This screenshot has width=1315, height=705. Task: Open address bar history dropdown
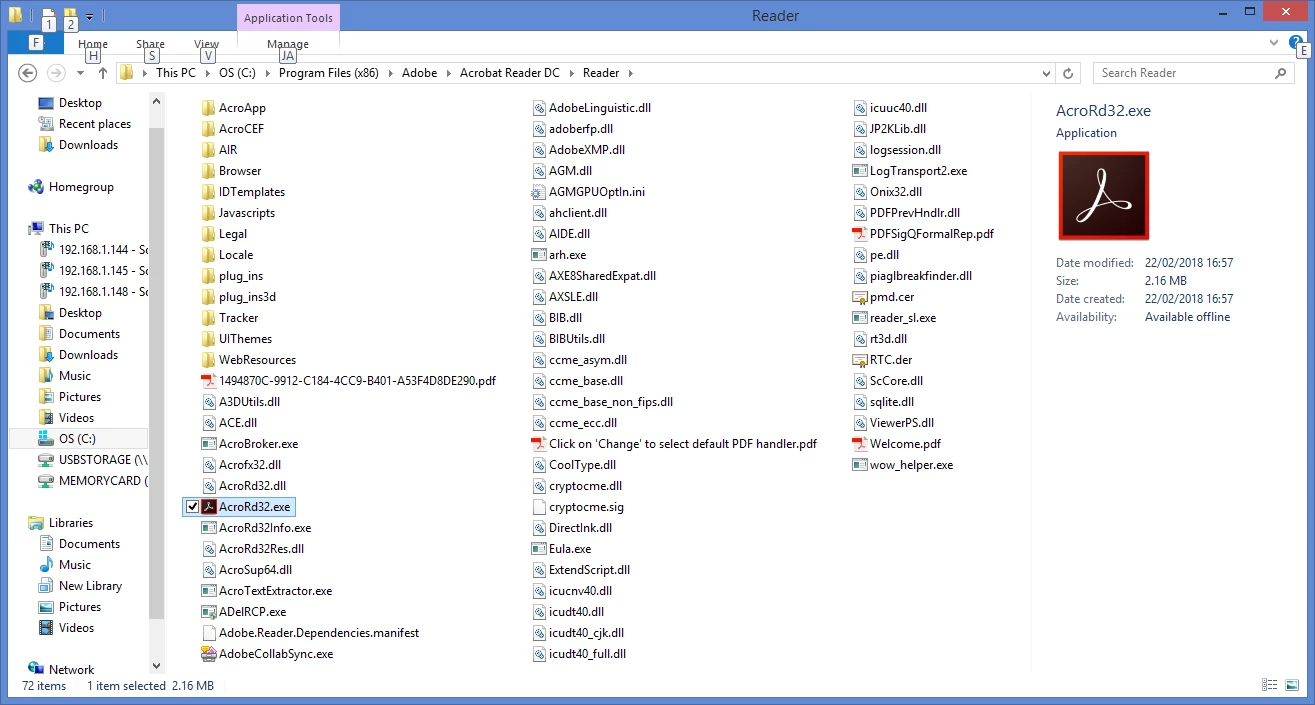[1046, 73]
